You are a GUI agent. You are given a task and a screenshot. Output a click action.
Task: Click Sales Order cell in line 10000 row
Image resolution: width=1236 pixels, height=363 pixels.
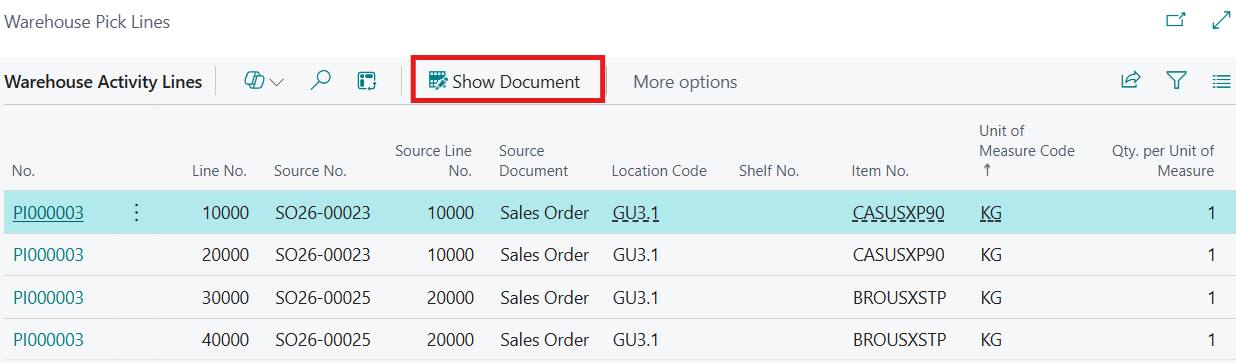point(545,213)
